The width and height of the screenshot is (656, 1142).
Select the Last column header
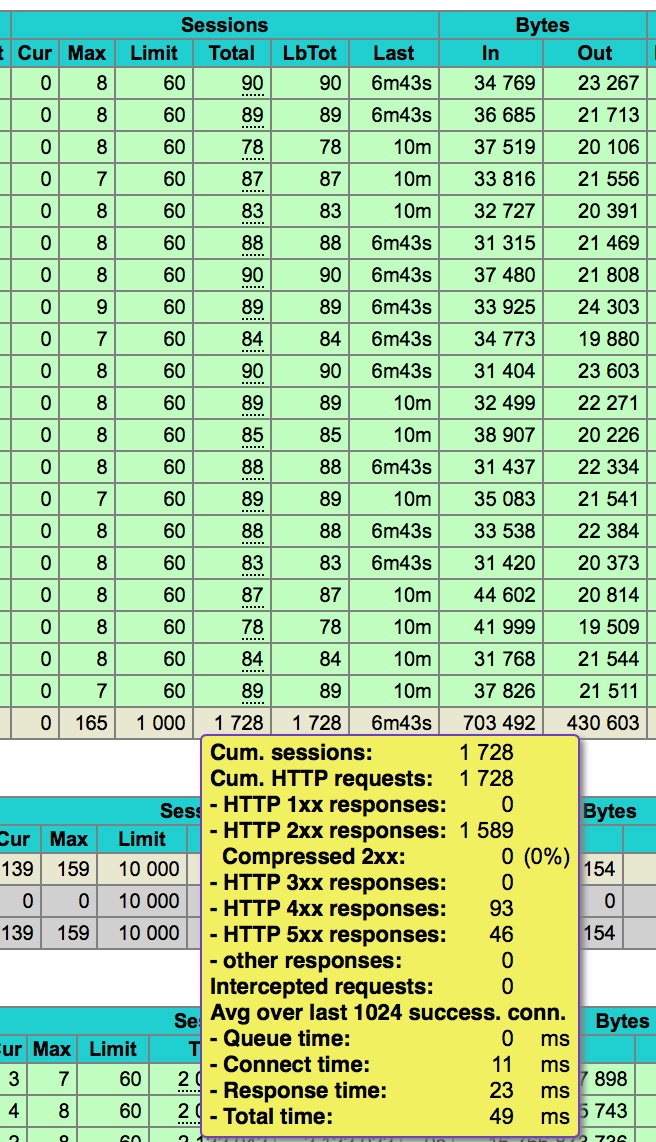click(x=393, y=53)
